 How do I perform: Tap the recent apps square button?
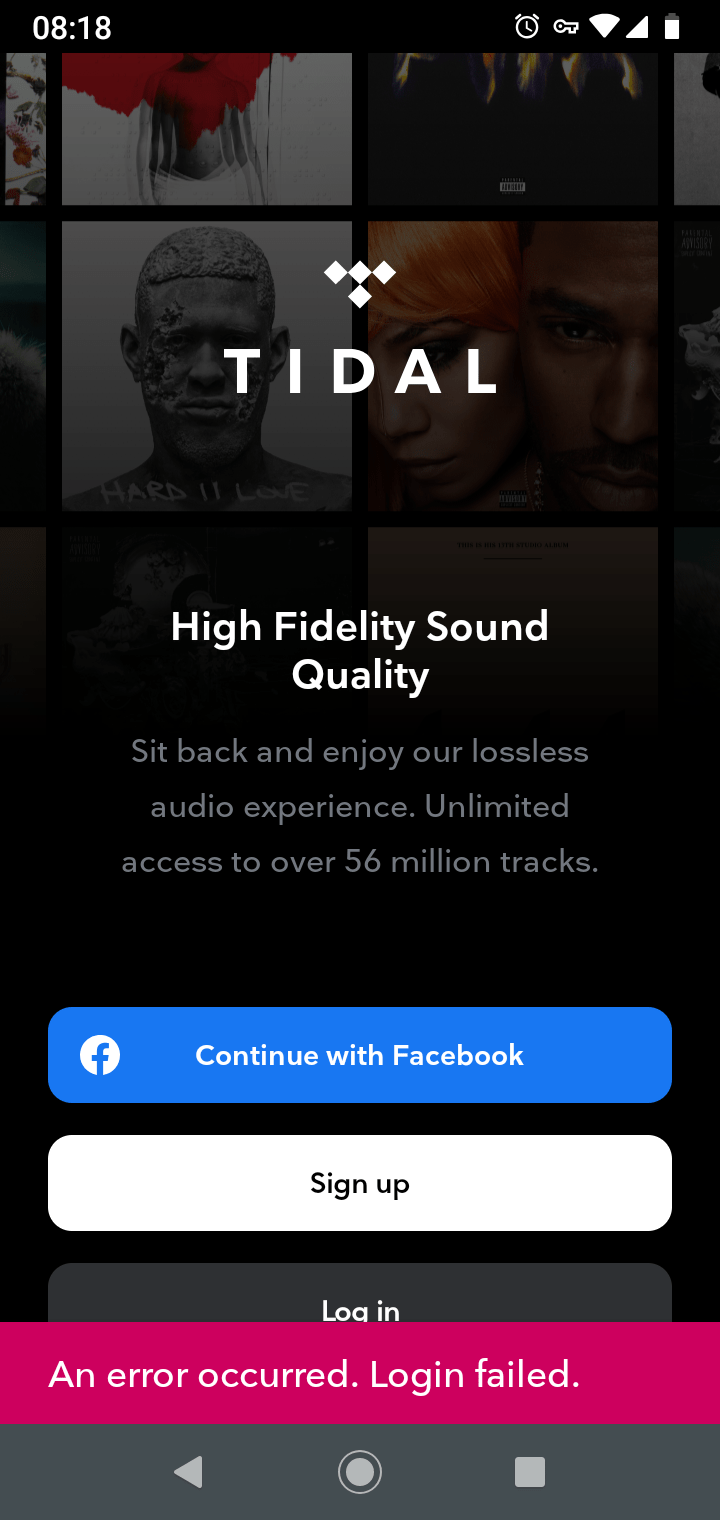pyautogui.click(x=530, y=1472)
